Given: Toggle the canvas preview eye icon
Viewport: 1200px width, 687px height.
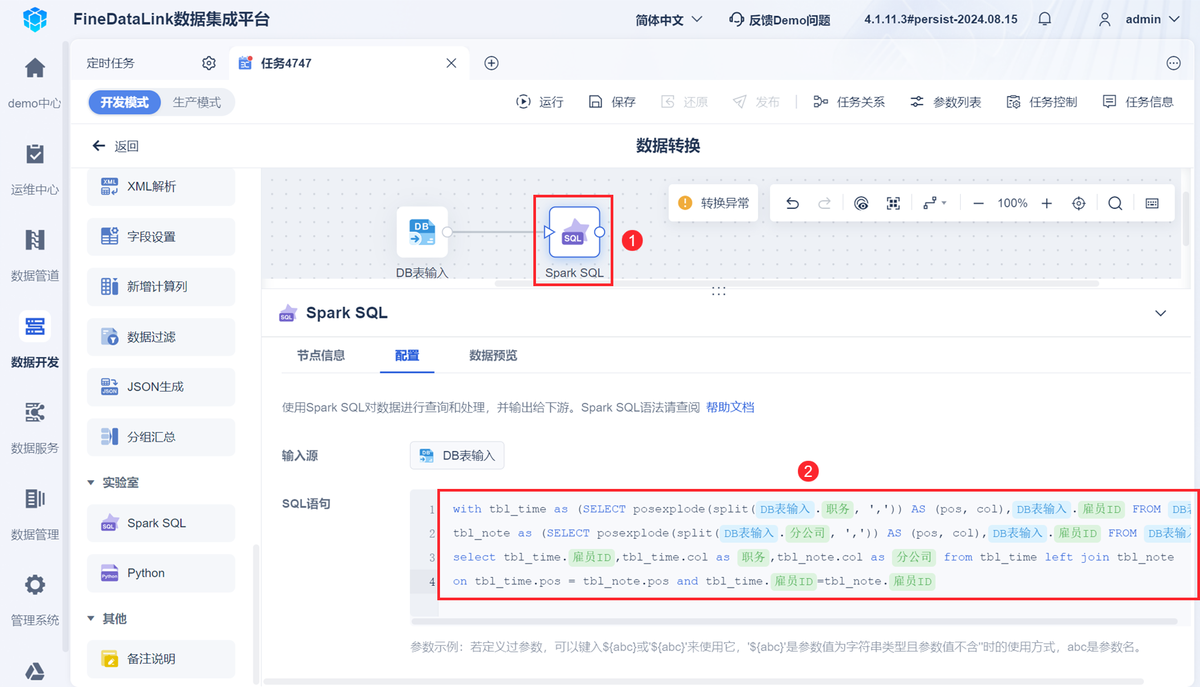Looking at the screenshot, I should tap(862, 203).
